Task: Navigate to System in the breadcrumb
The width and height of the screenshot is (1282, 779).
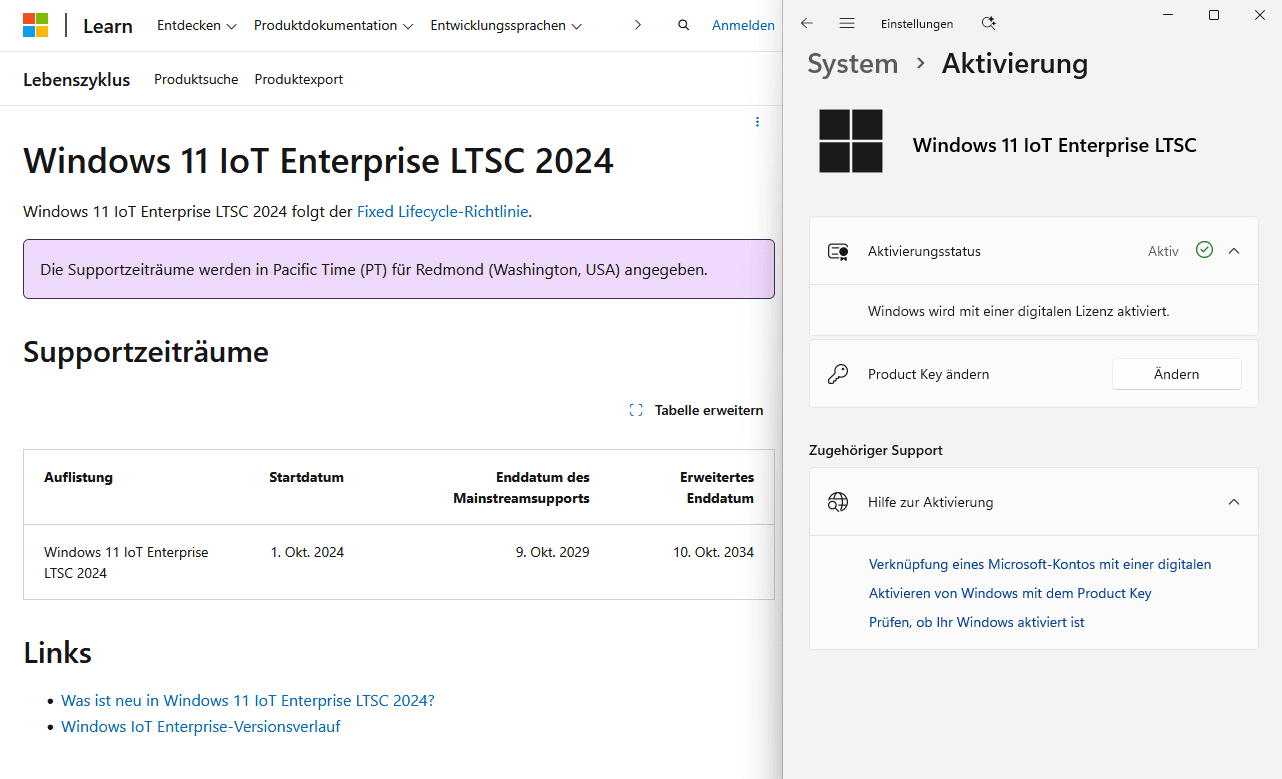Action: (852, 64)
